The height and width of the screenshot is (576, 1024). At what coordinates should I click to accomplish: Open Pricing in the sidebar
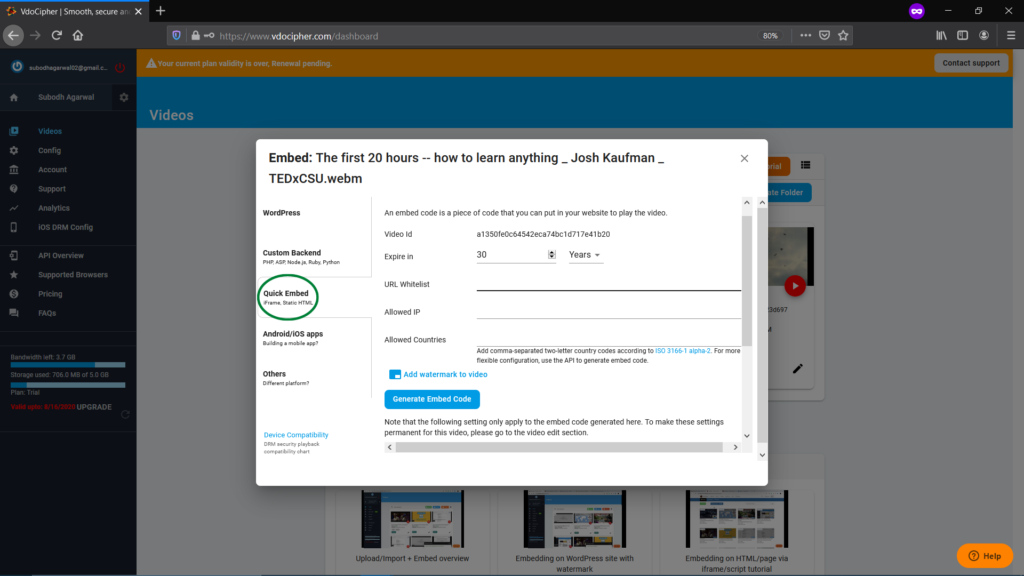click(50, 294)
